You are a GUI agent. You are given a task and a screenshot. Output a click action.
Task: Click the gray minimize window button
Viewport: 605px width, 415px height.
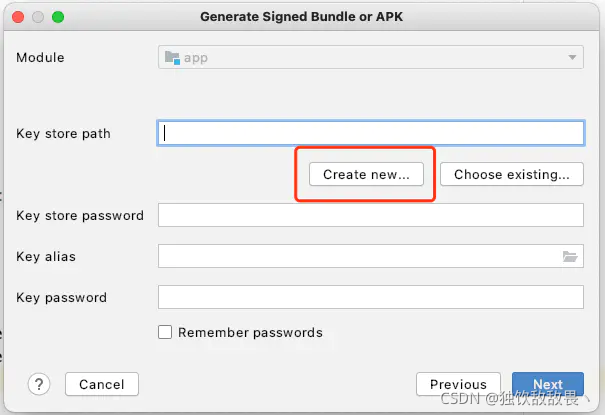pos(38,17)
